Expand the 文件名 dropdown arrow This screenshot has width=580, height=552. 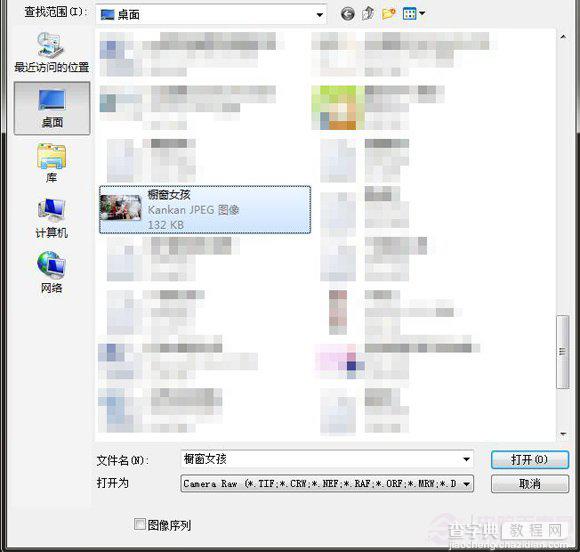point(466,460)
